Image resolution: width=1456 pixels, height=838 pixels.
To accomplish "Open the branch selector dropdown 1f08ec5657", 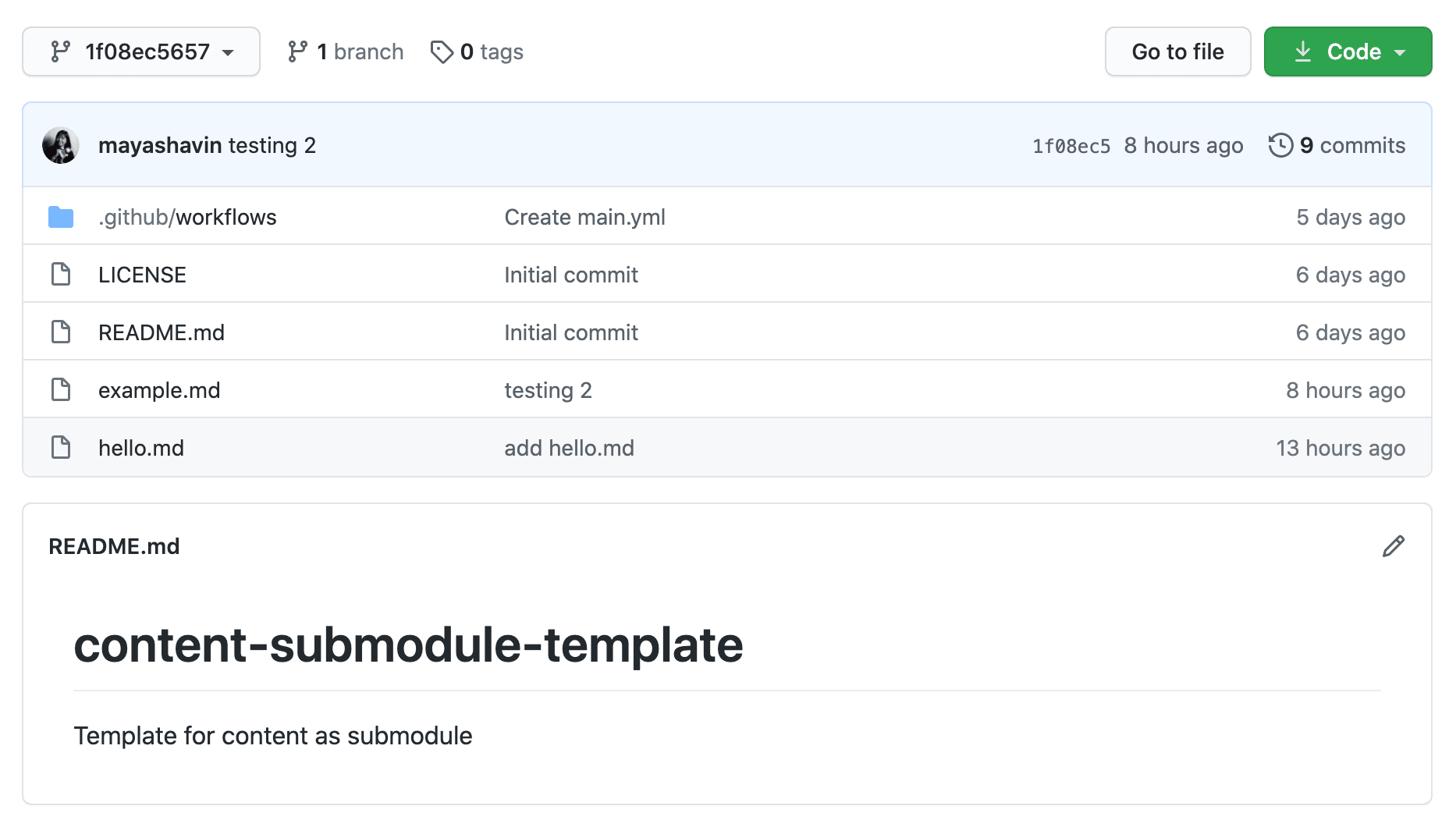I will click(141, 51).
